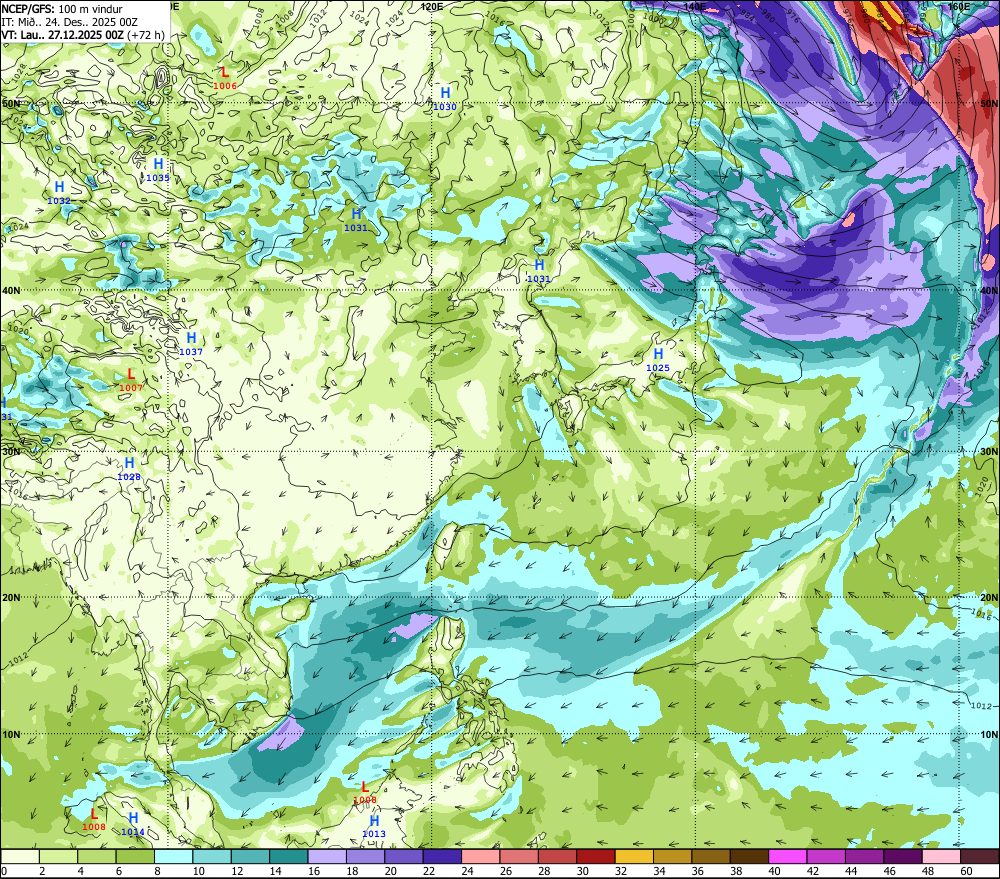Click the 1012 isobar label near right edge

coord(981,705)
